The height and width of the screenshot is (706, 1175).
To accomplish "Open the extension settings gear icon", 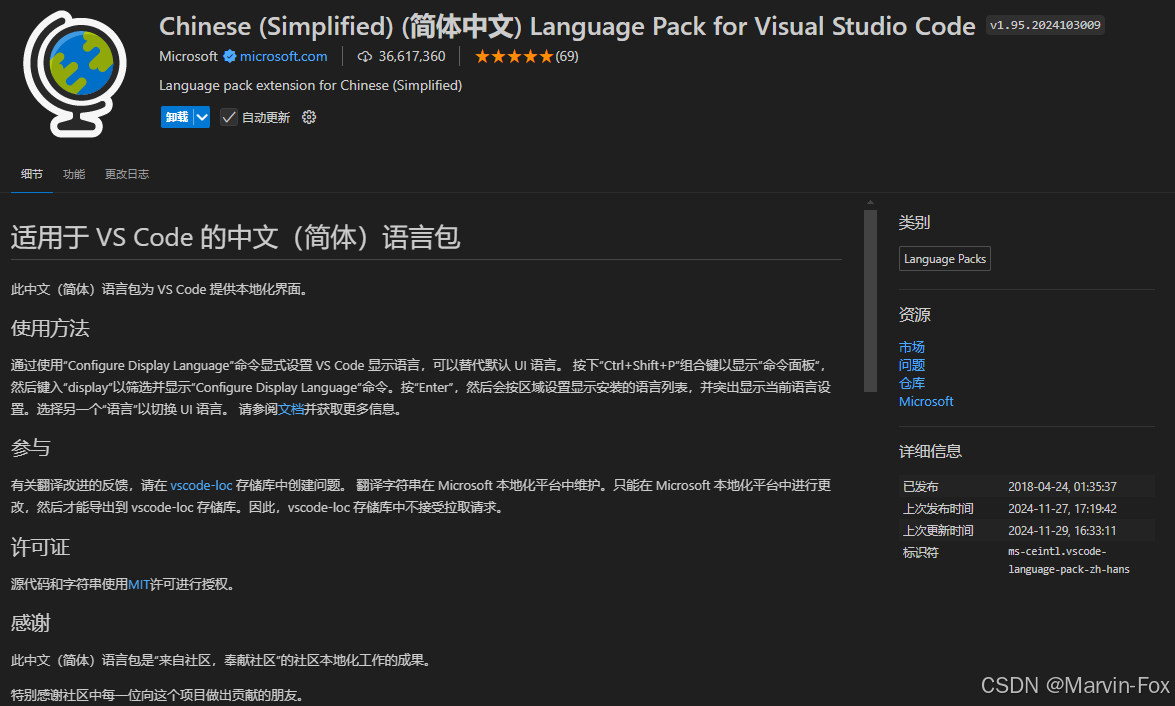I will (309, 117).
